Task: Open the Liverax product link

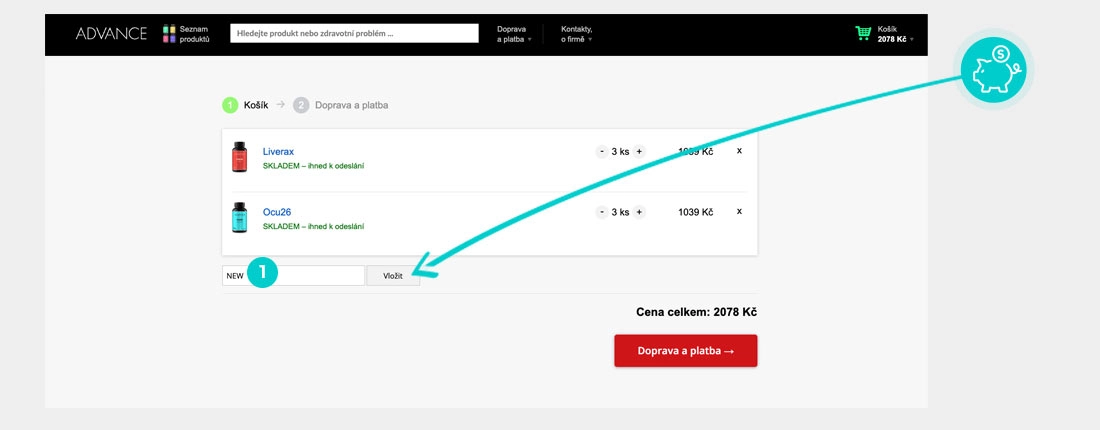Action: click(278, 152)
